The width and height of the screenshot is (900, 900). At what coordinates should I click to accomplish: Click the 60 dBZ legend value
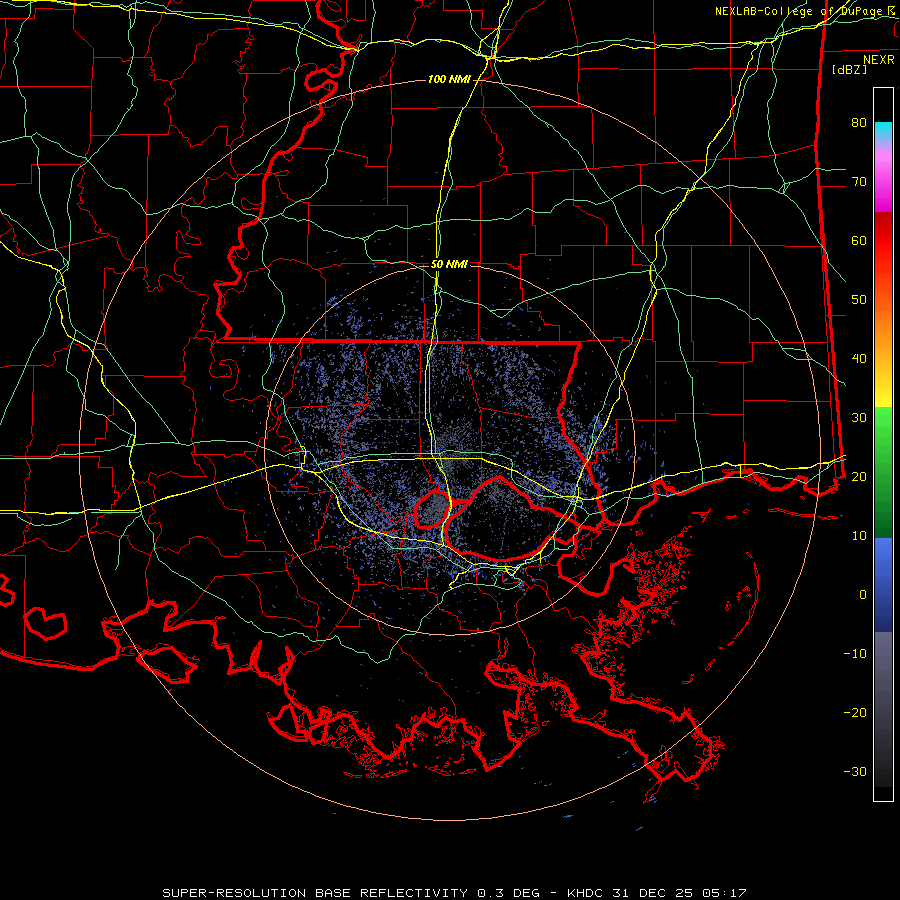tap(859, 240)
